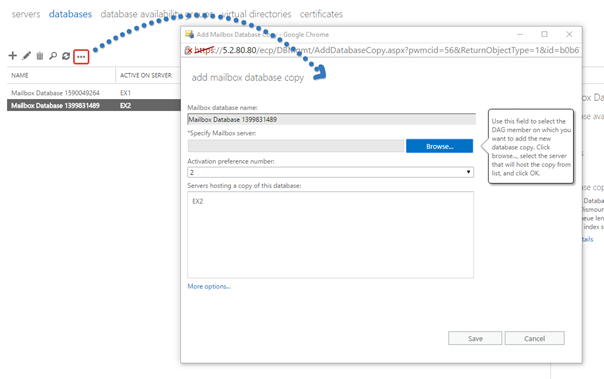This screenshot has height=379, width=604.
Task: Click the magnifier search icon
Action: (x=53, y=56)
